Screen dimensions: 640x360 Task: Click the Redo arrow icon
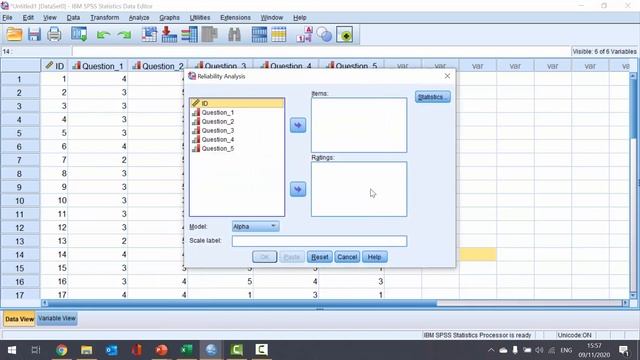[124, 35]
